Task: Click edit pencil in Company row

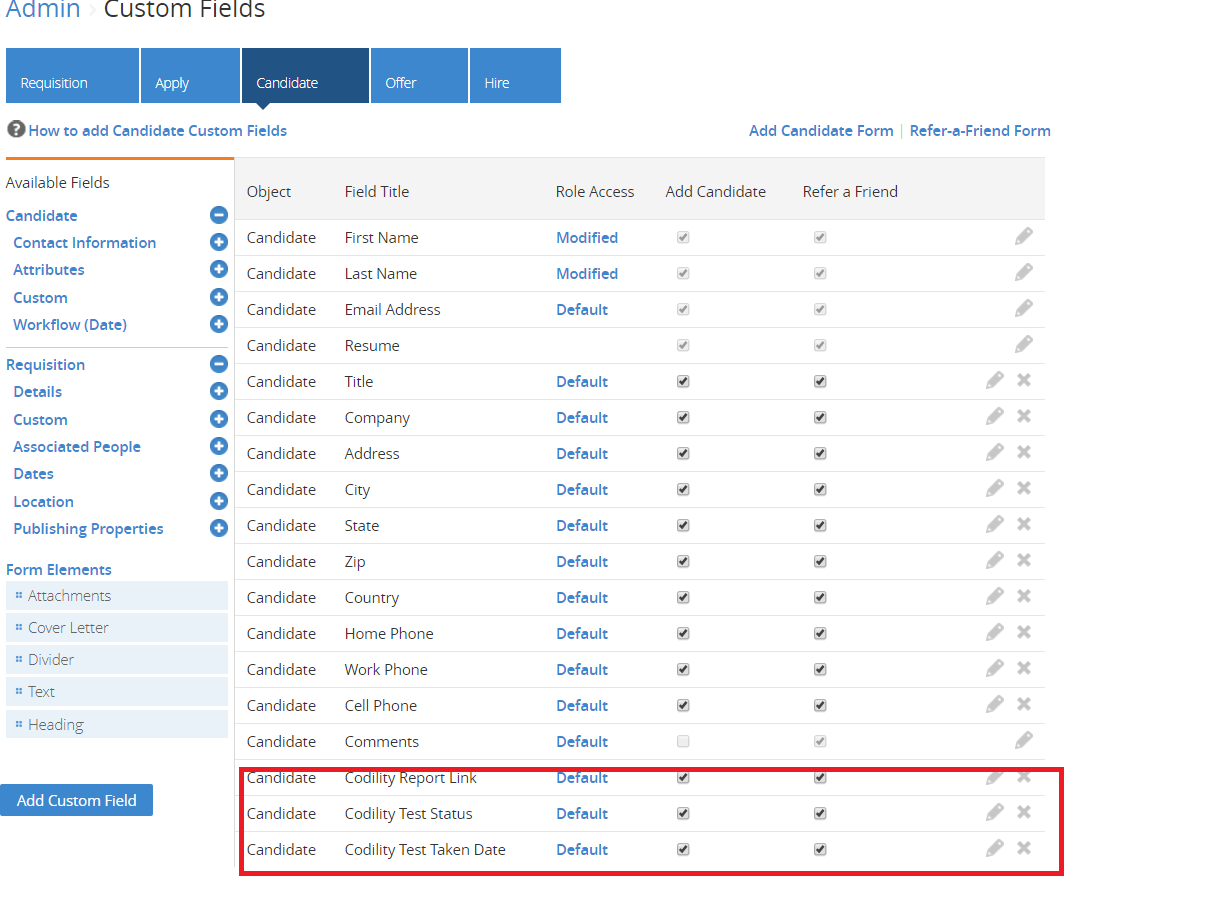Action: pos(994,417)
